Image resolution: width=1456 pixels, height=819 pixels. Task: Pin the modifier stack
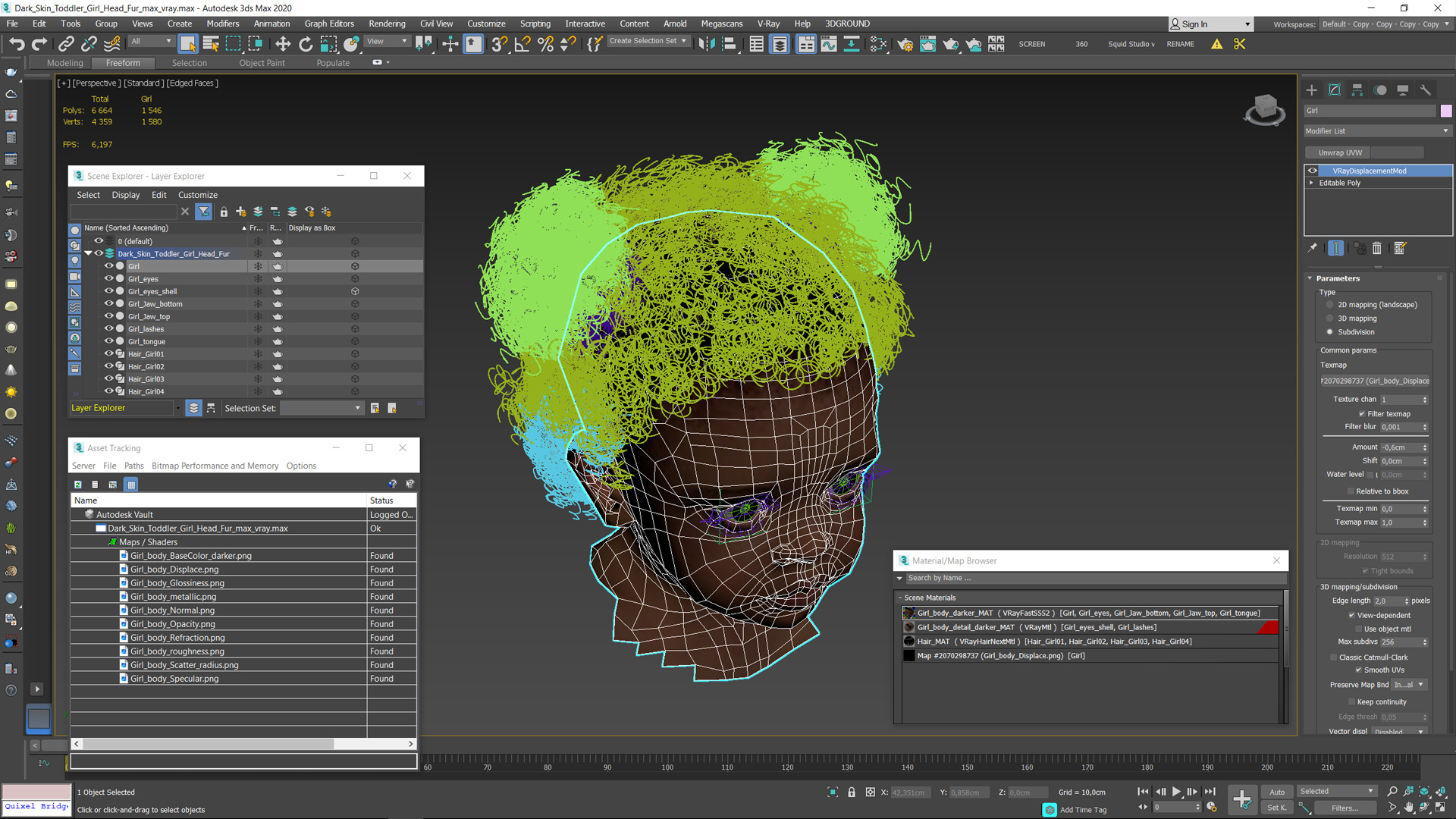tap(1313, 248)
